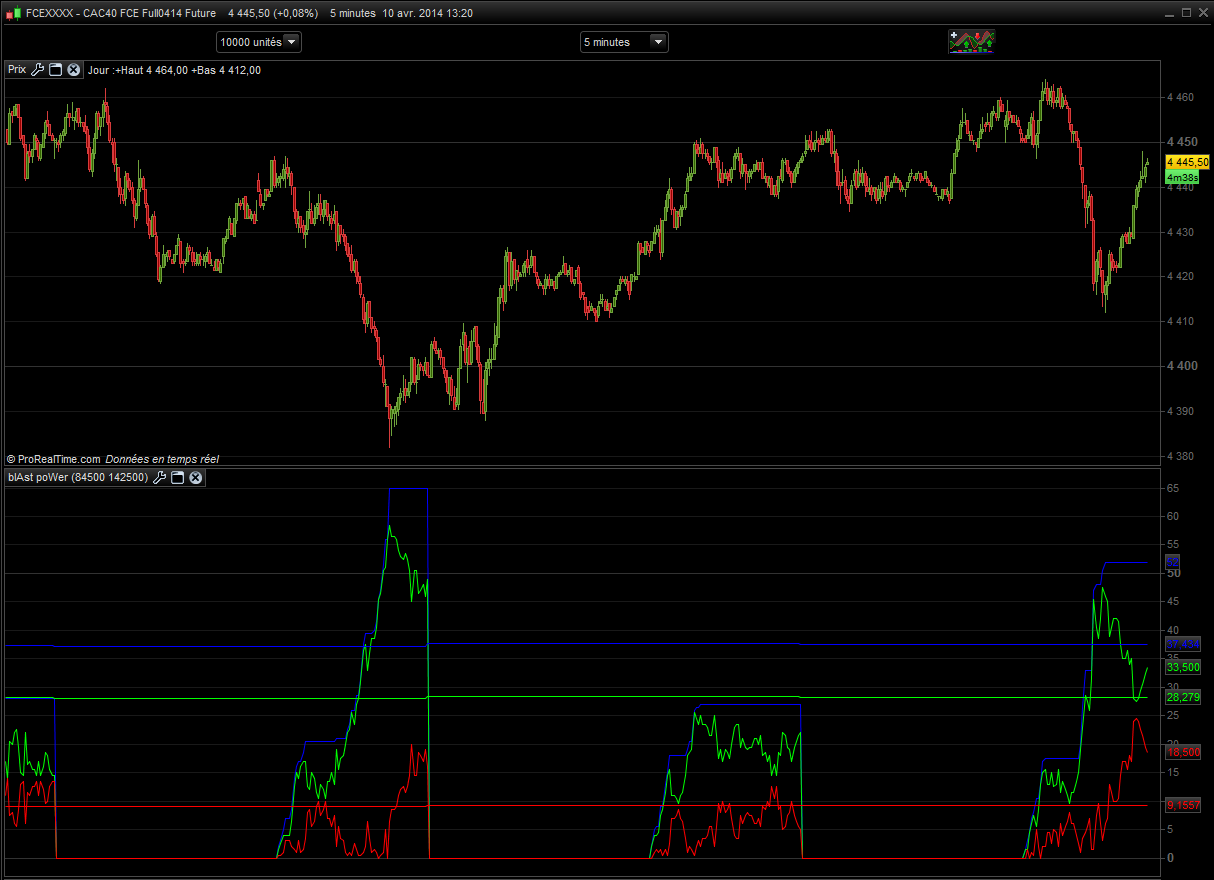Viewport: 1214px width, 880px height.
Task: Remove the blAst poWer indicator
Action: tap(196, 478)
